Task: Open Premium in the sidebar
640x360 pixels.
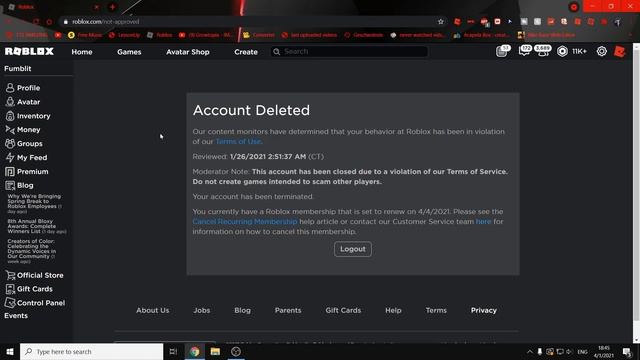Action: (27, 171)
